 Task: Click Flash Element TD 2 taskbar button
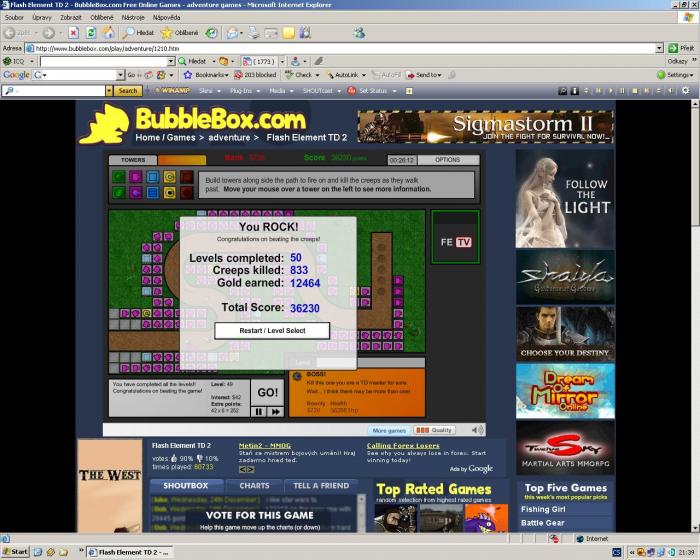coord(129,552)
